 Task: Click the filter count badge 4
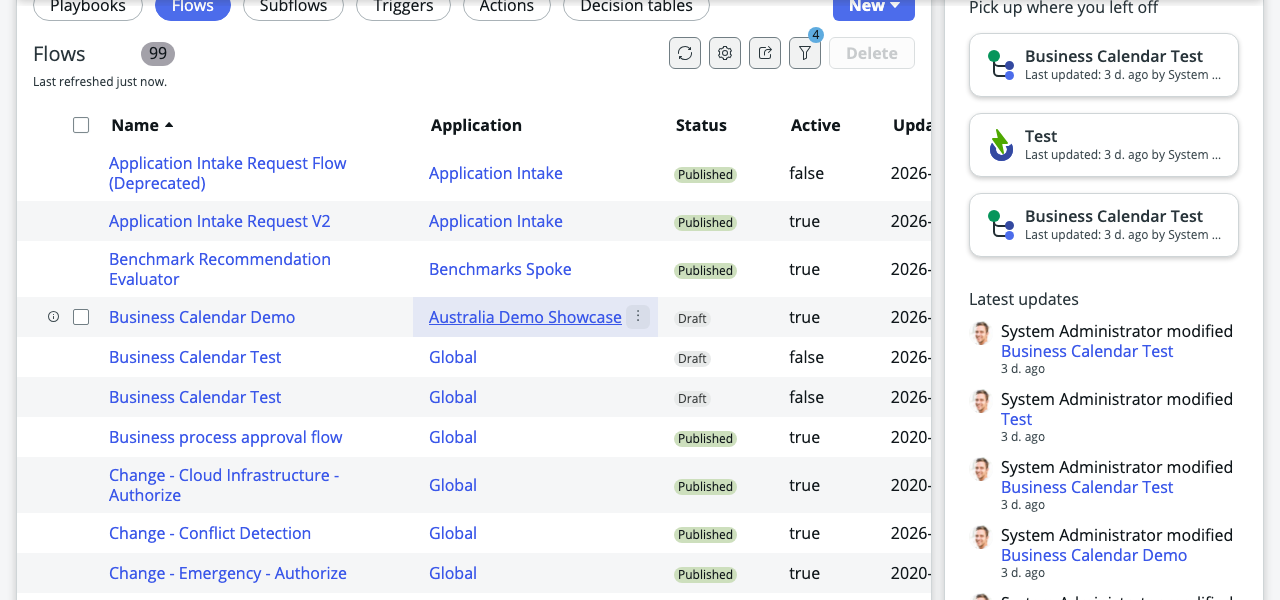(x=816, y=35)
